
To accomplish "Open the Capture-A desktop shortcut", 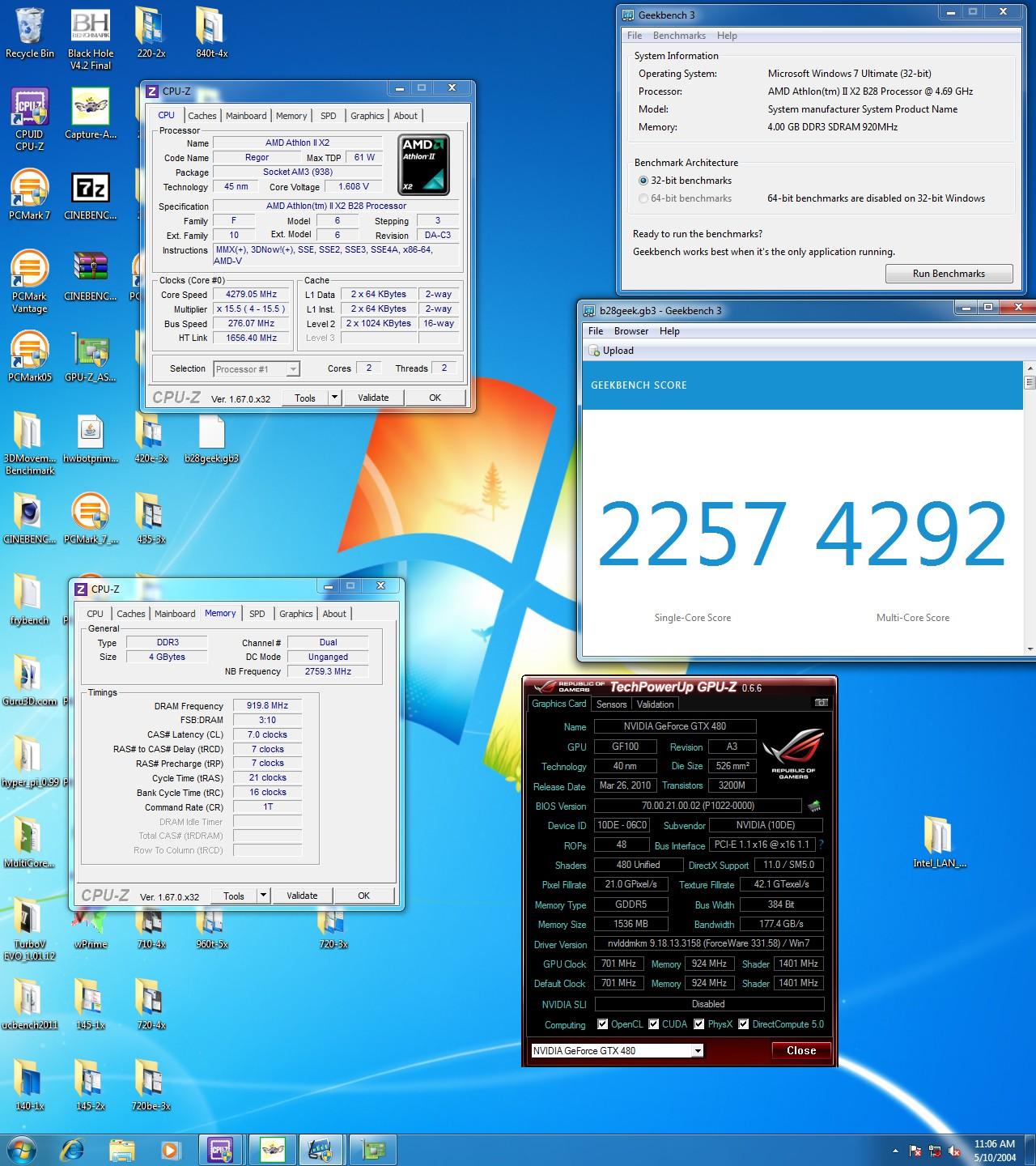I will click(x=91, y=114).
